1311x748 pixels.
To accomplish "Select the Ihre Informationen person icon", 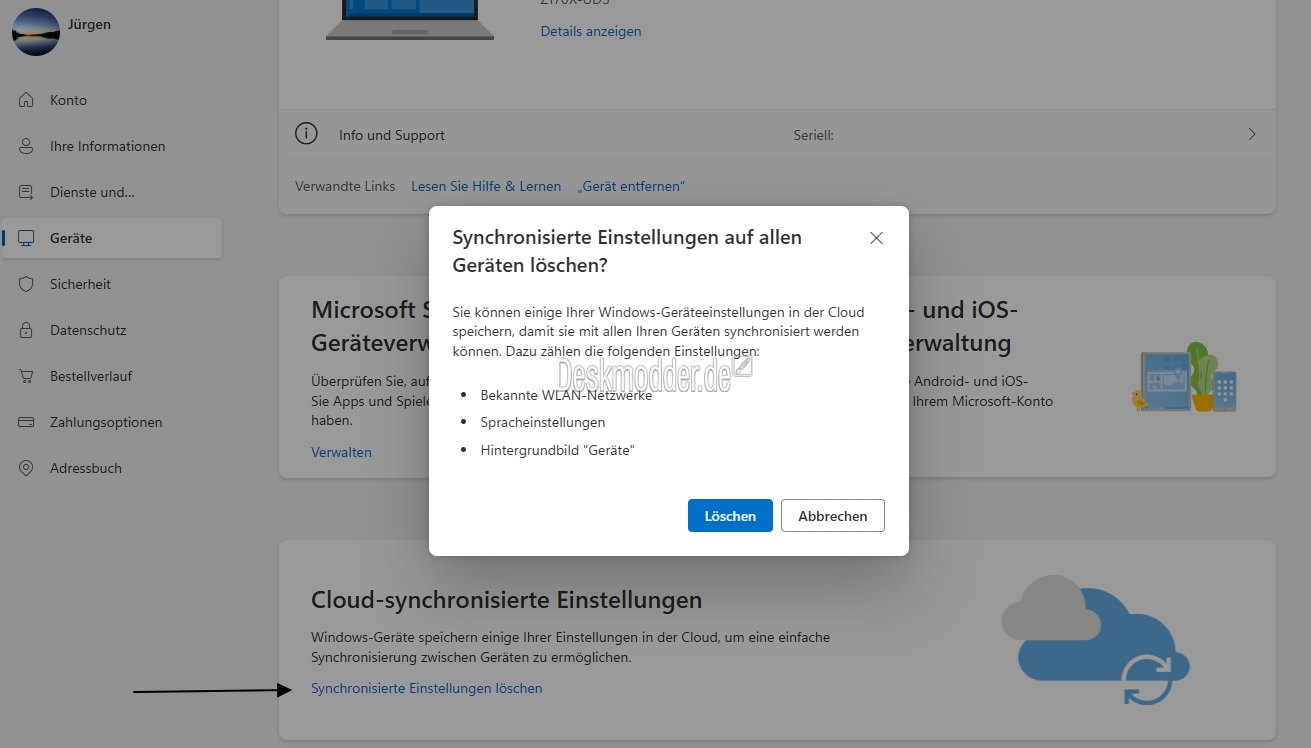I will (27, 146).
